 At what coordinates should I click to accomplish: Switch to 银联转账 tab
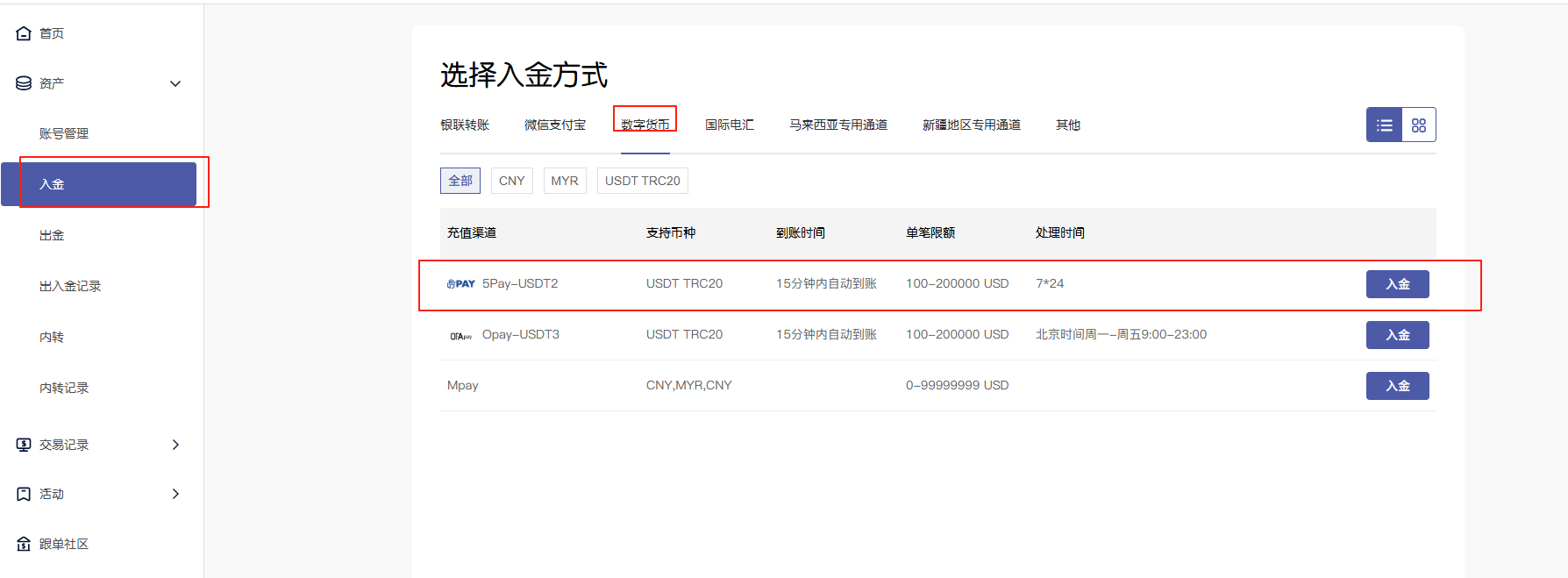(465, 125)
